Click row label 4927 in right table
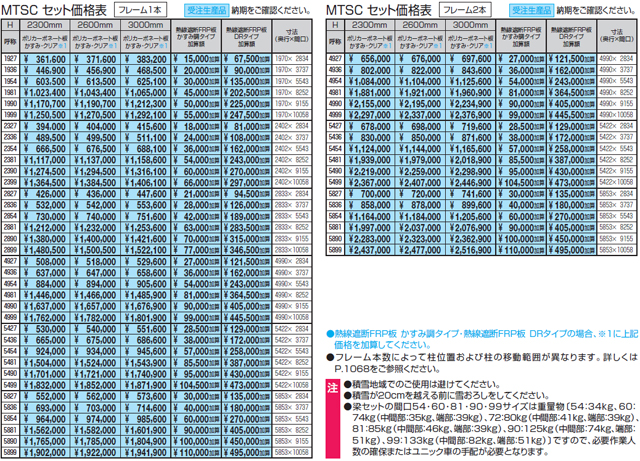This screenshot has width=640, height=461. click(337, 61)
